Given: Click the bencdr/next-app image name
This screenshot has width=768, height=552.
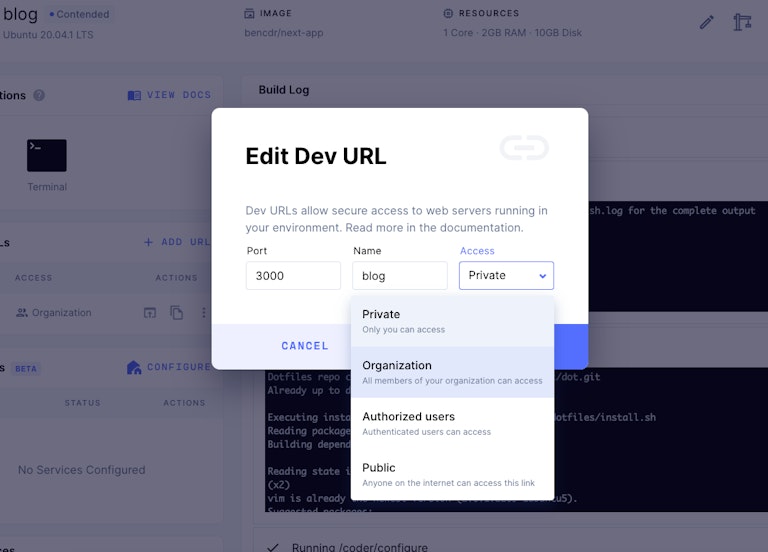Looking at the screenshot, I should (x=284, y=33).
